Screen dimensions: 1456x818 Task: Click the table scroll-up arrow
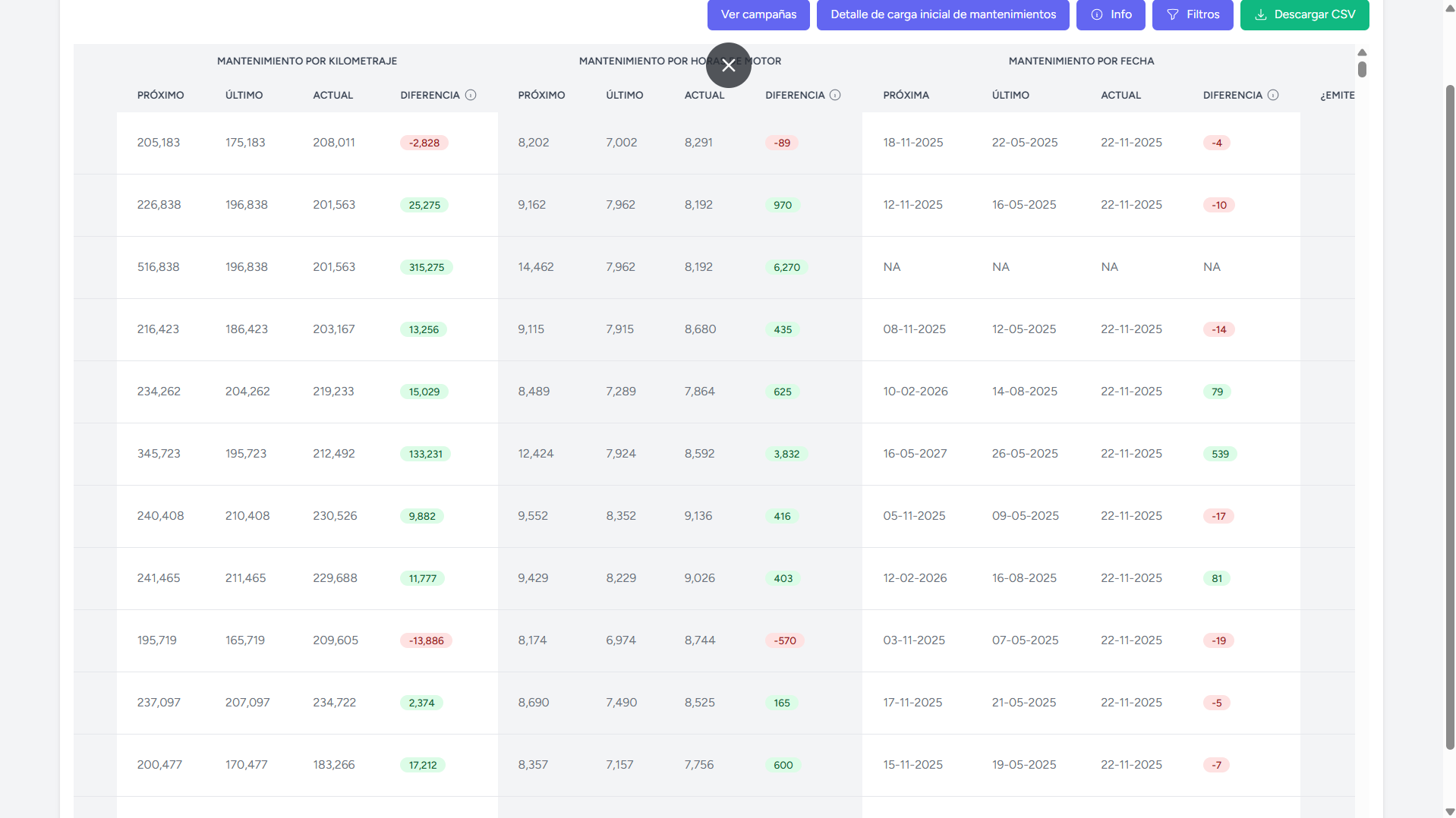[1362, 52]
